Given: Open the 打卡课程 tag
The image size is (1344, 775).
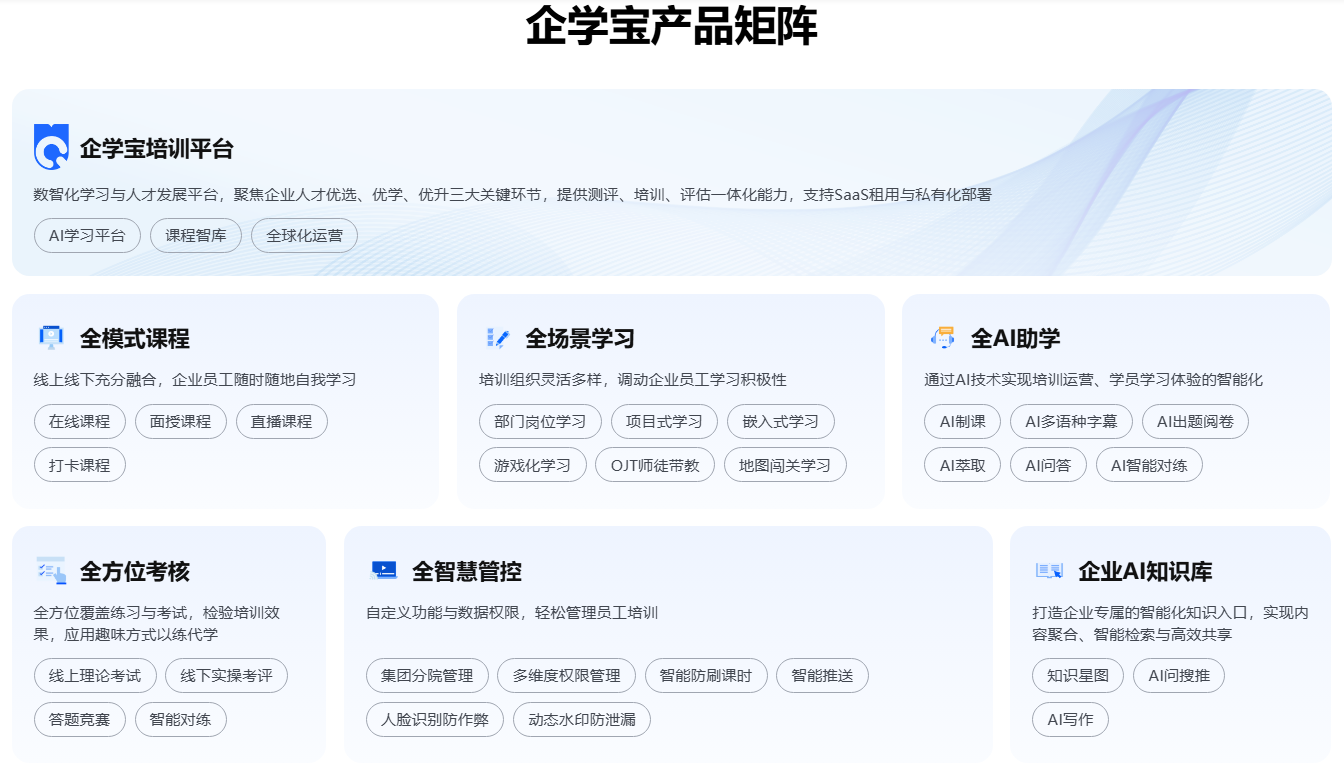Looking at the screenshot, I should [x=80, y=465].
